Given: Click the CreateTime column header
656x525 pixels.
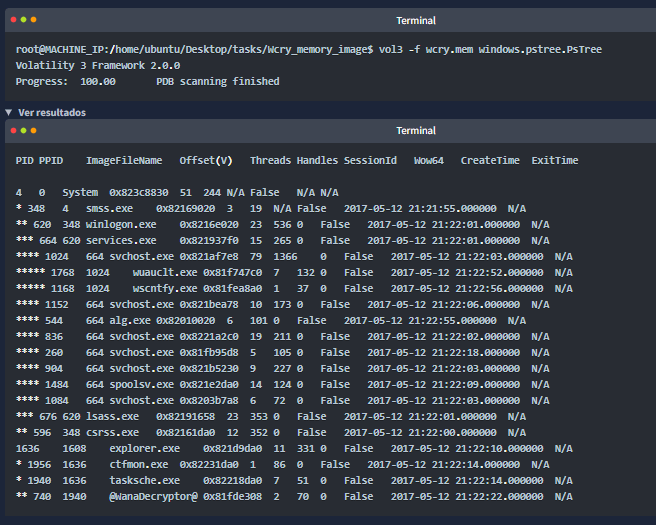Looking at the screenshot, I should (490, 160).
